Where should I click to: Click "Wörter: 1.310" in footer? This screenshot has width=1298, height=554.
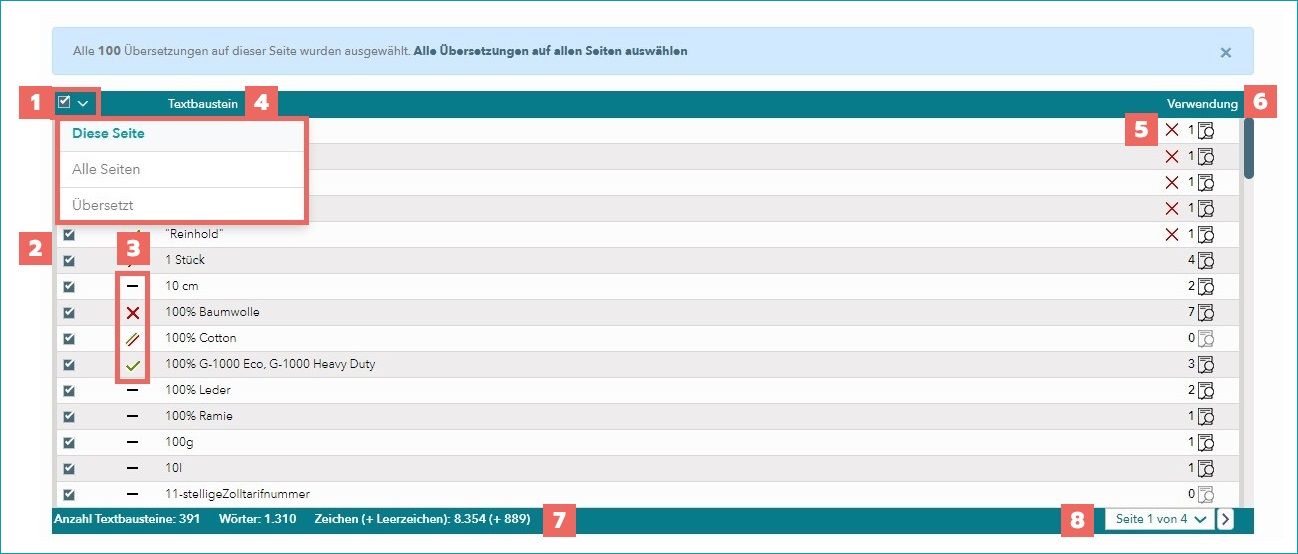(257, 520)
